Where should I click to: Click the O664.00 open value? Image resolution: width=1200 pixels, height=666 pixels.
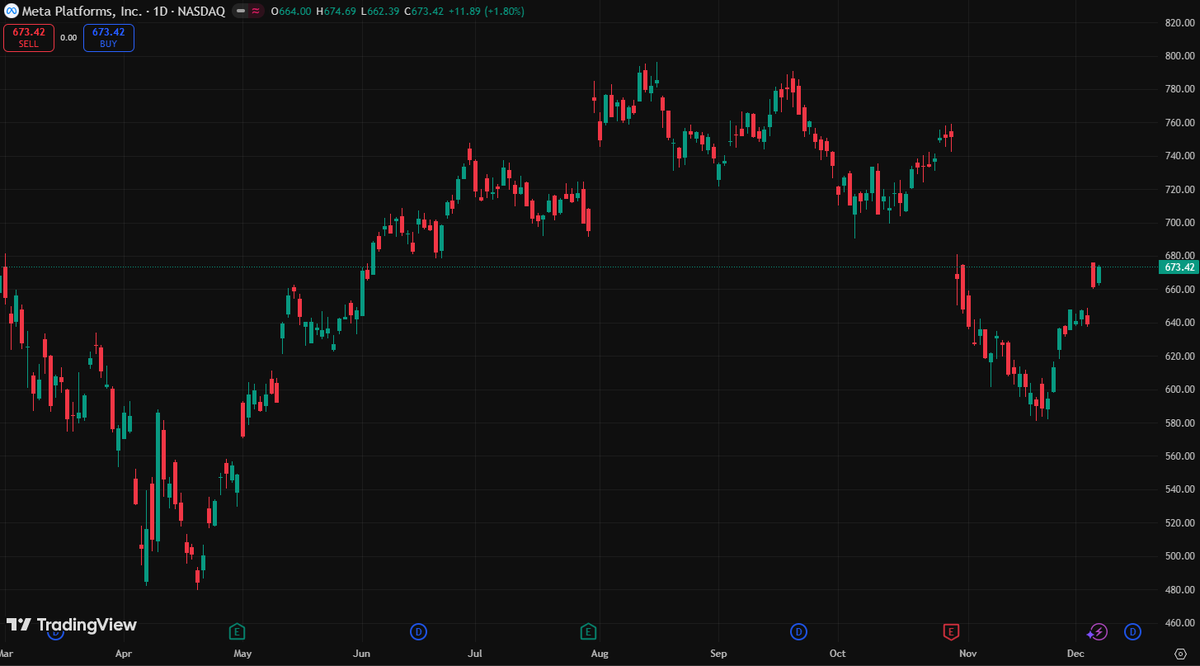coord(290,11)
